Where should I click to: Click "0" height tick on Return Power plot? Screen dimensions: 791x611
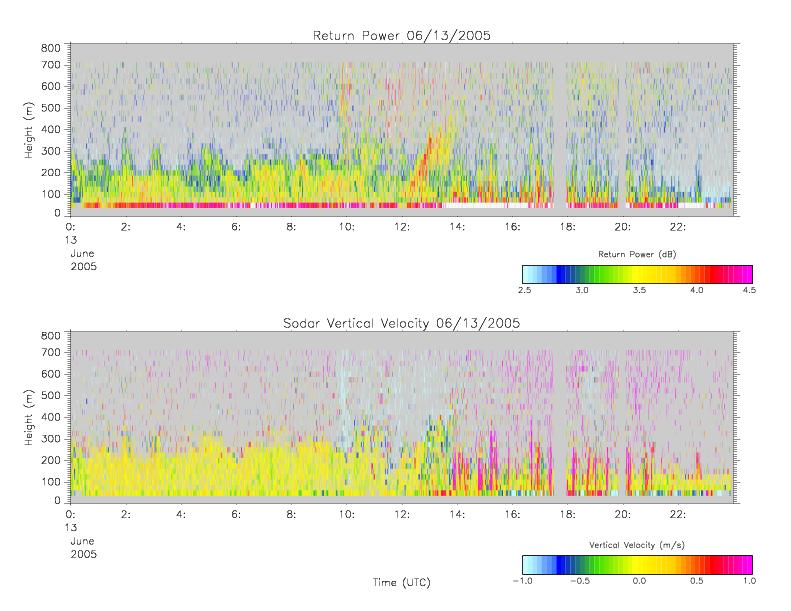58,213
